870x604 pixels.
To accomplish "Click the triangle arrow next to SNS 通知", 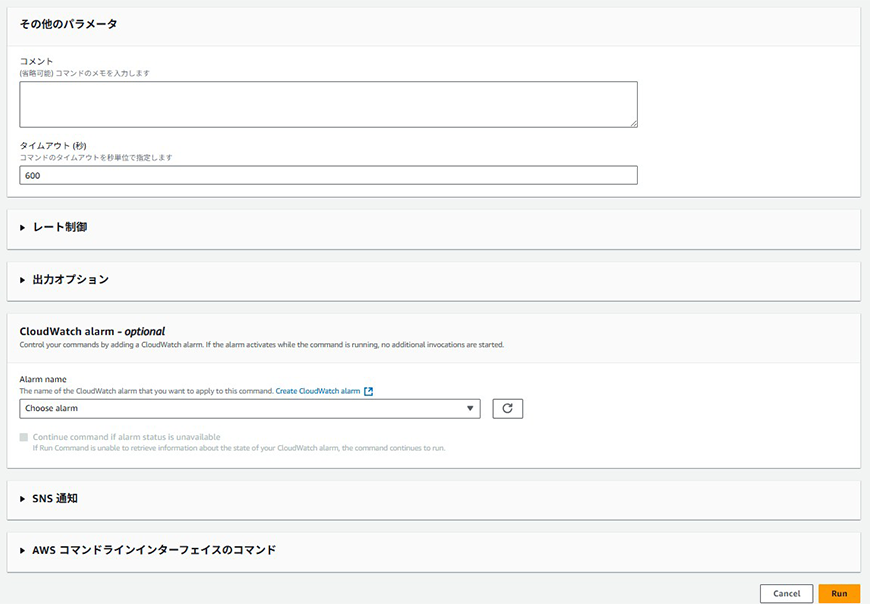I will coord(23,498).
